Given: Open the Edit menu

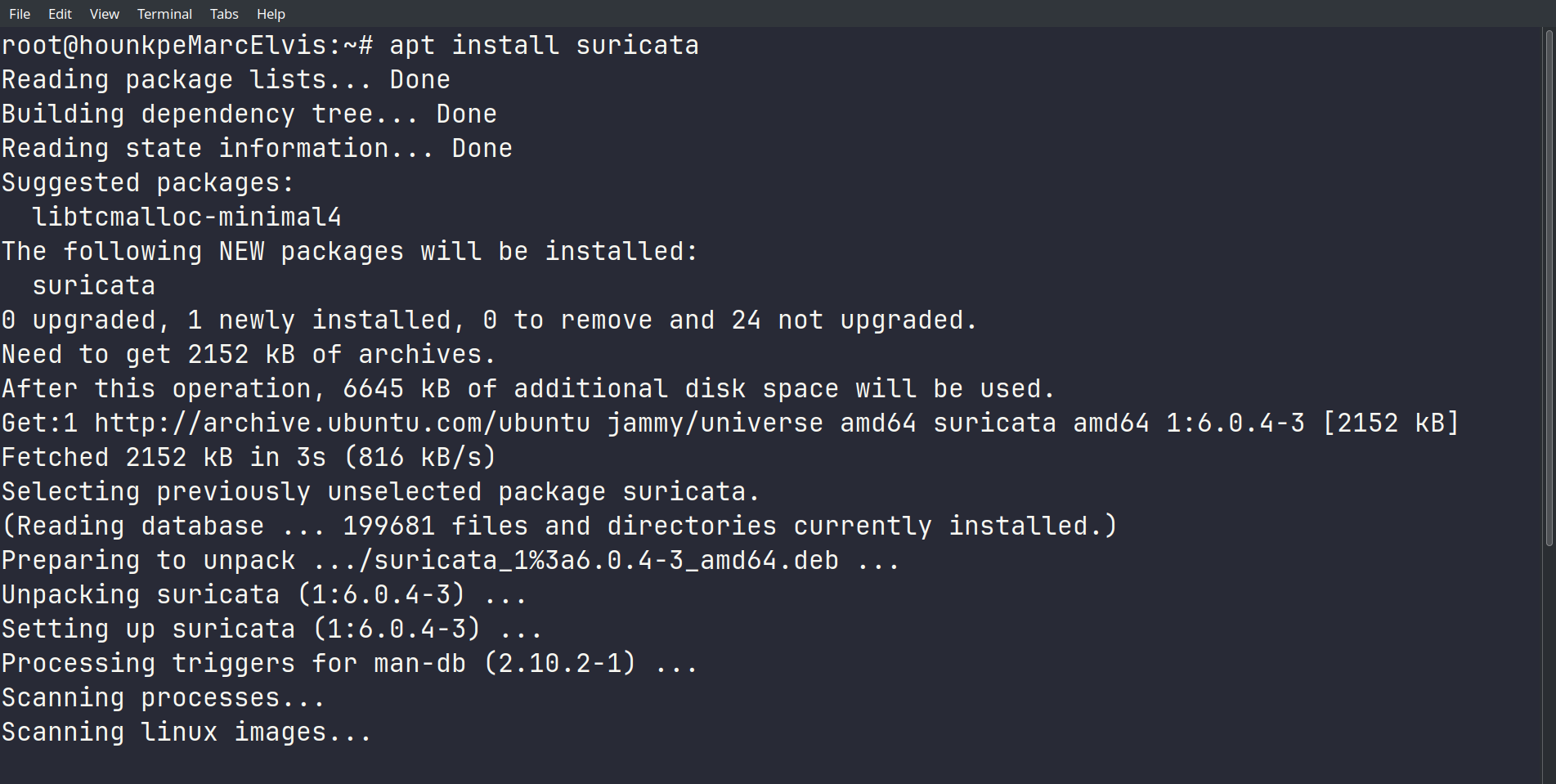Looking at the screenshot, I should coord(60,14).
